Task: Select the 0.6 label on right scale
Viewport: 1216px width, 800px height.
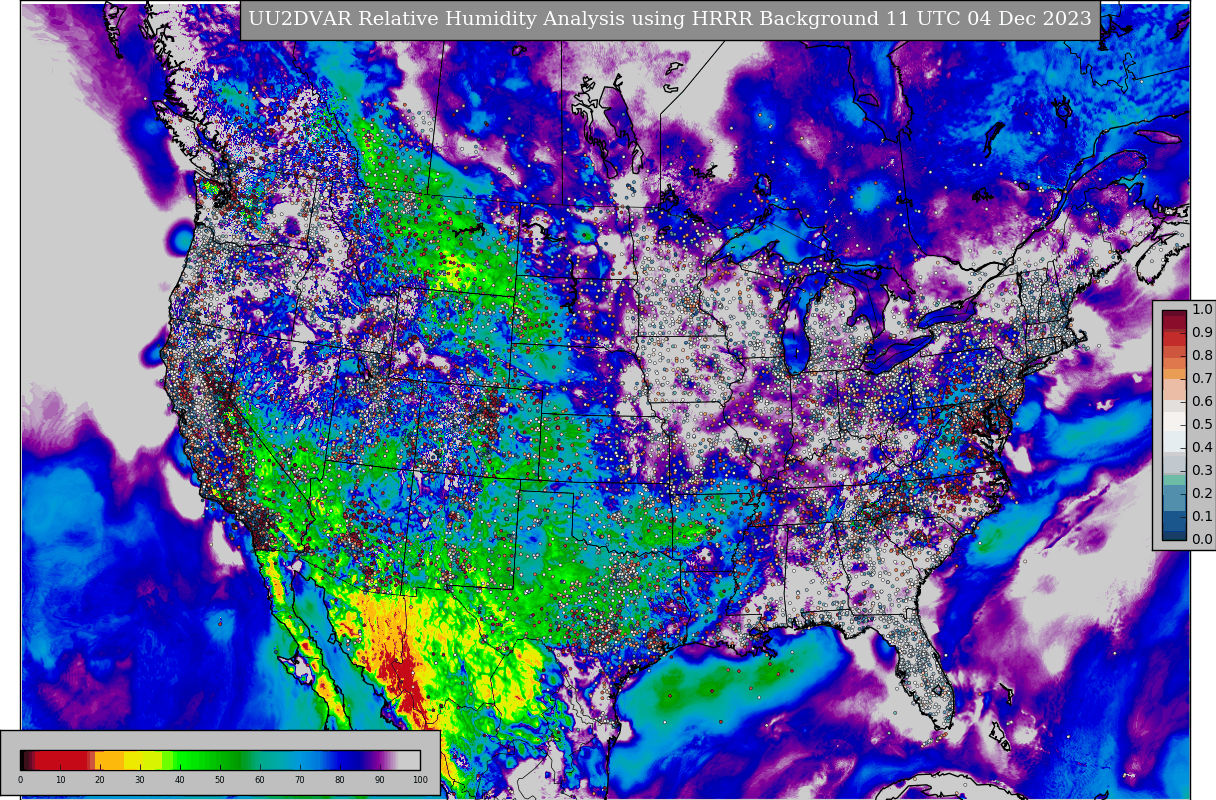Action: tap(1202, 402)
